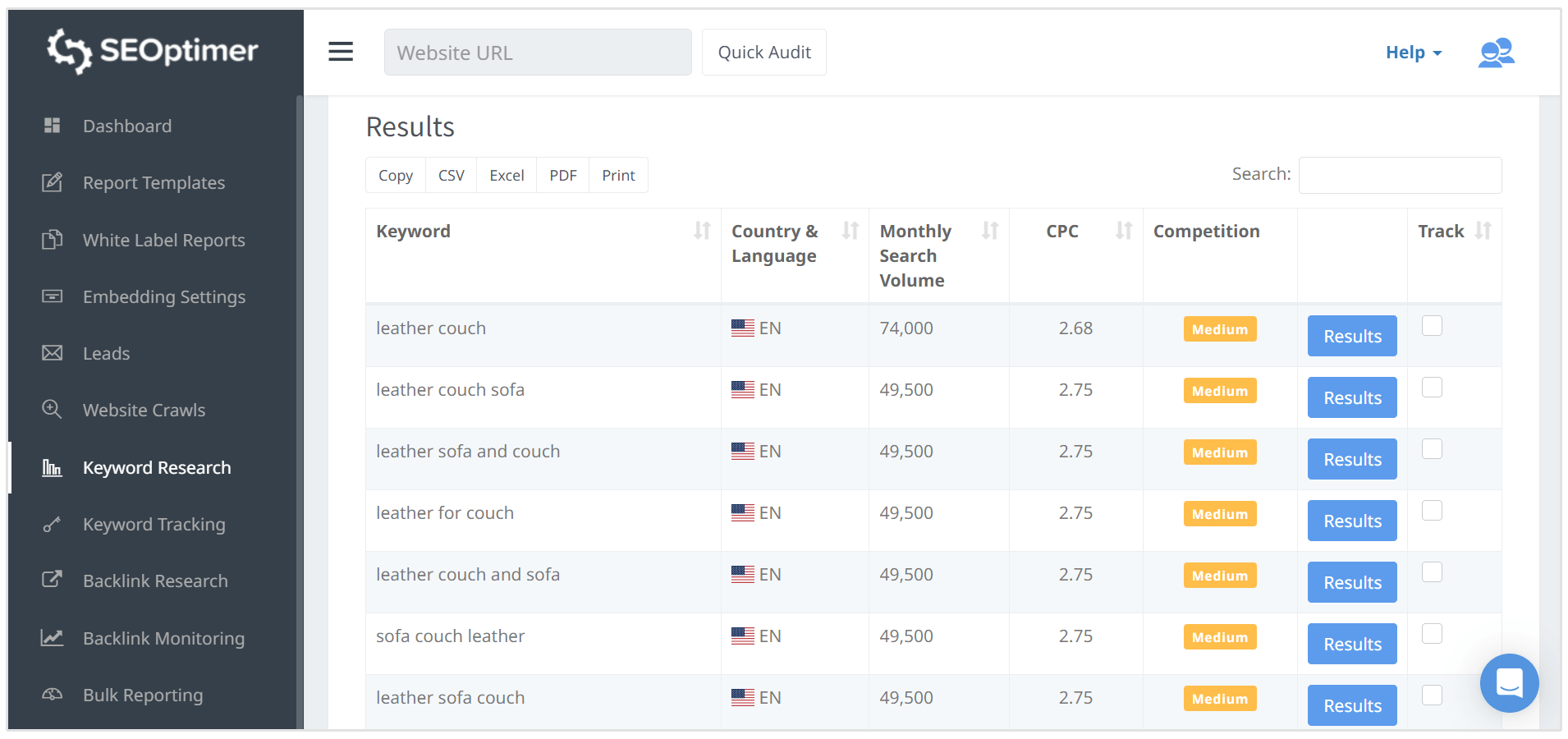Check Track box for leather couch
1568x739 pixels.
click(1432, 326)
